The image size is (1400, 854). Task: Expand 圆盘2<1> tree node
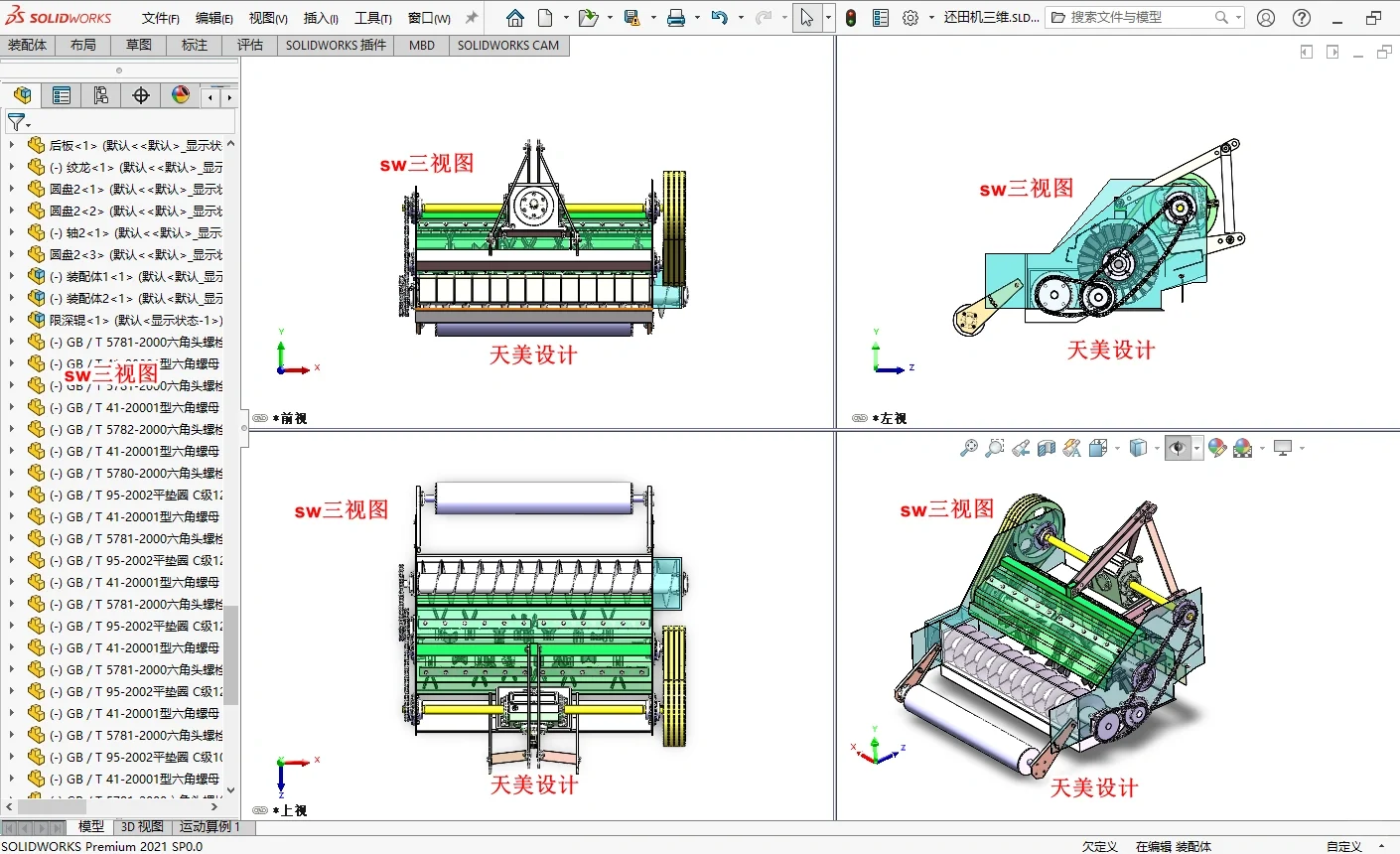(x=12, y=189)
